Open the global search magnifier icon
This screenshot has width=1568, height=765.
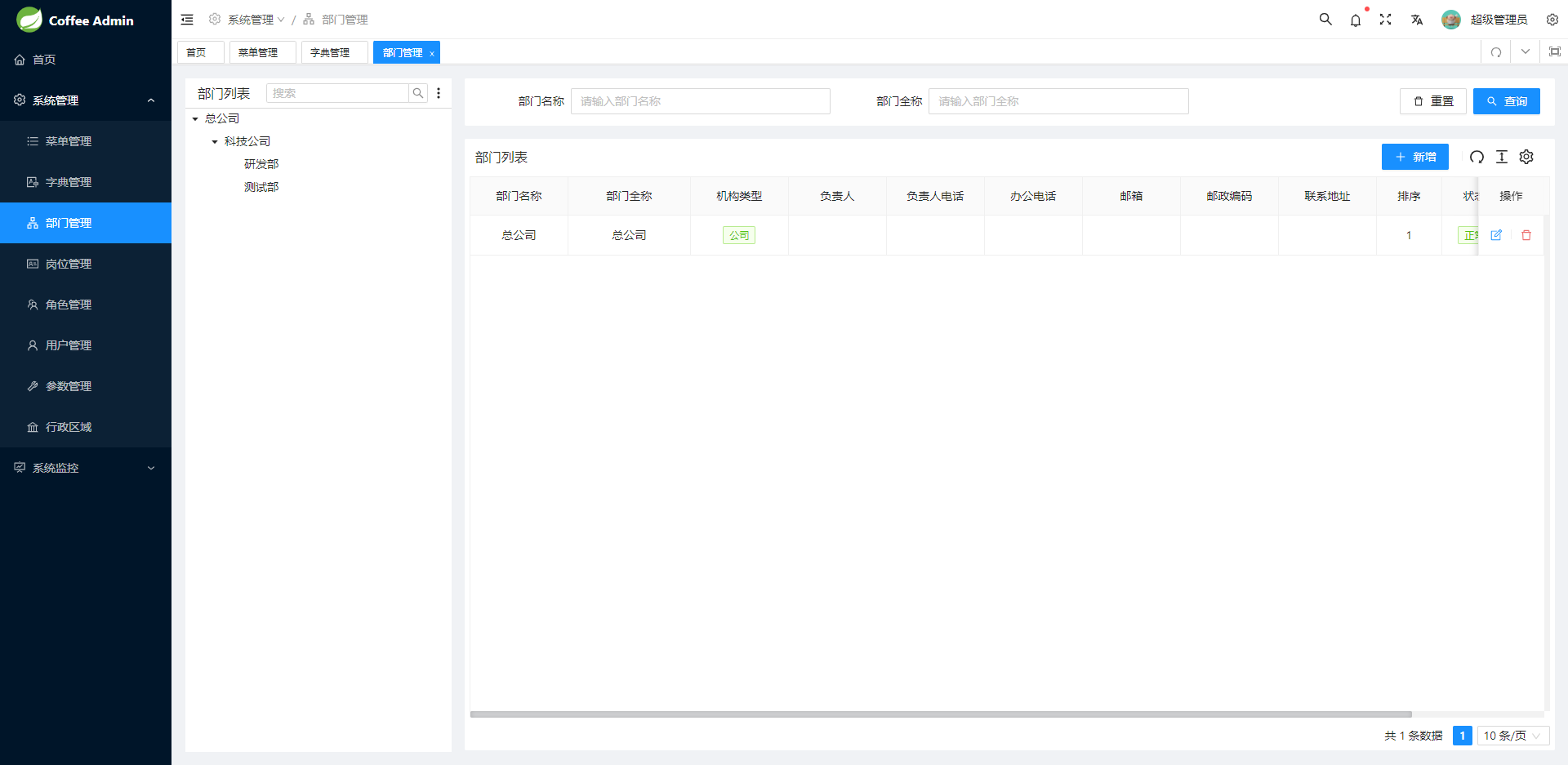click(x=1325, y=20)
